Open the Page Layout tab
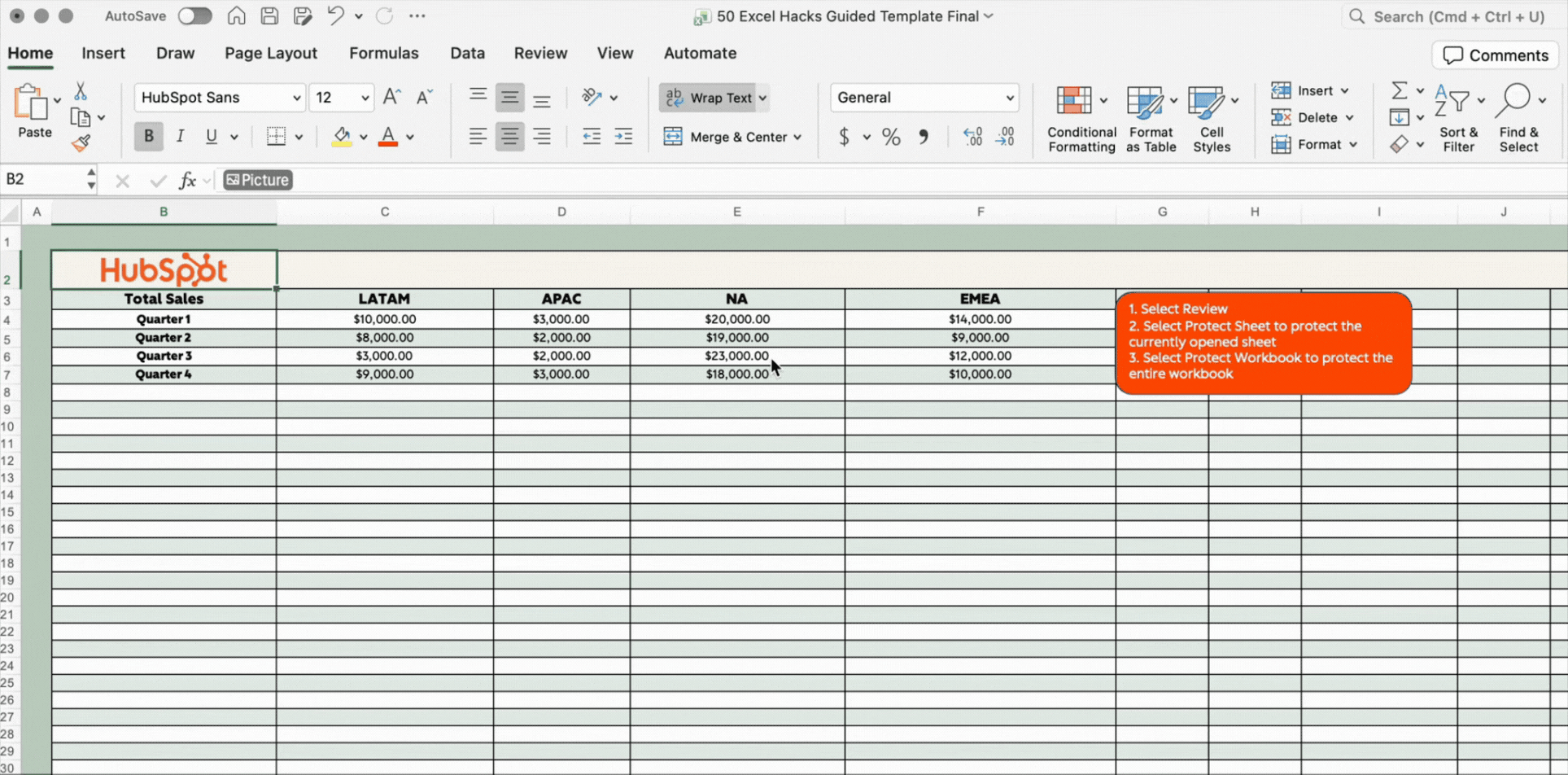The width and height of the screenshot is (1568, 775). pyautogui.click(x=270, y=53)
